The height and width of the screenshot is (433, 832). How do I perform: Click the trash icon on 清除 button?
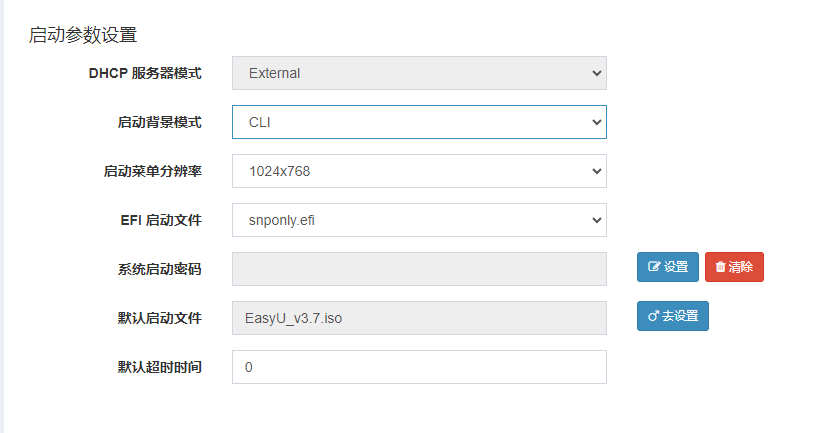click(x=720, y=267)
